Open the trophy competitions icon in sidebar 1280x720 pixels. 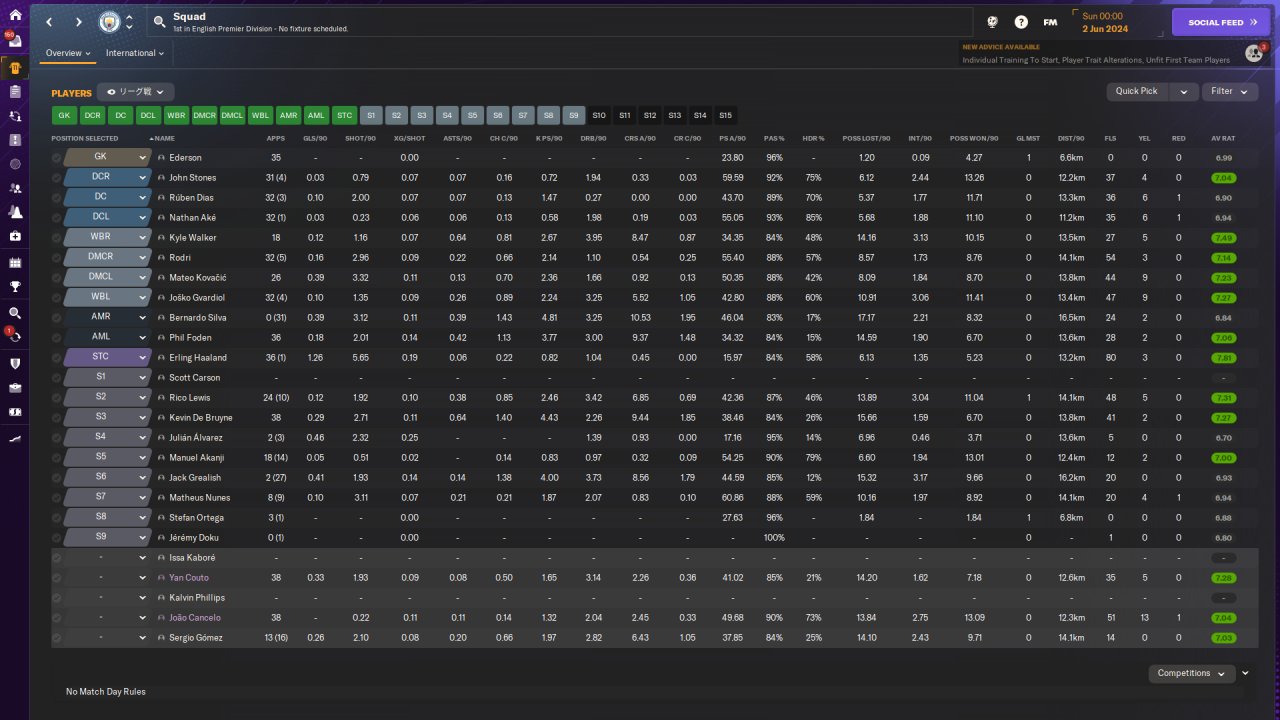click(14, 285)
